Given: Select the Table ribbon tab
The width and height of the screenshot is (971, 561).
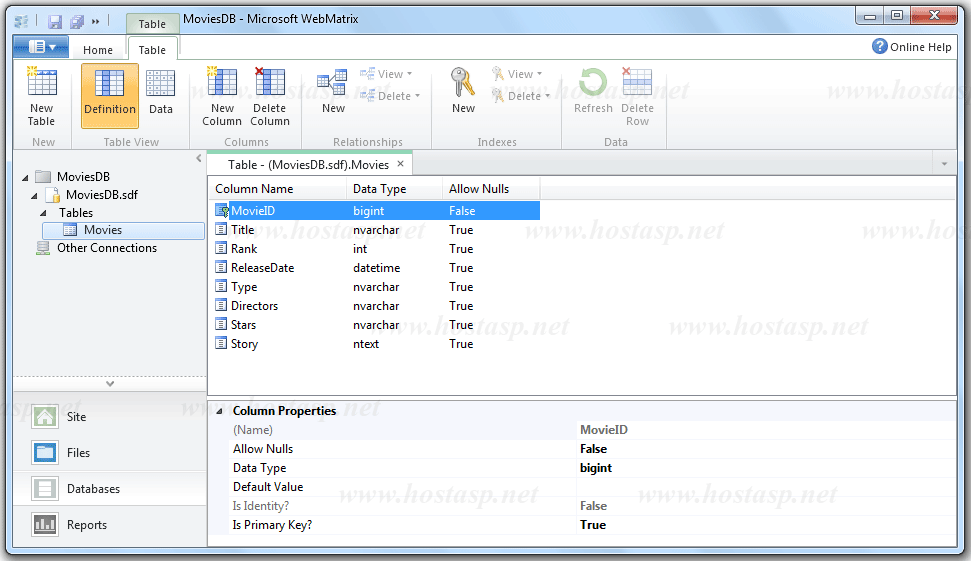Looking at the screenshot, I should (x=152, y=50).
